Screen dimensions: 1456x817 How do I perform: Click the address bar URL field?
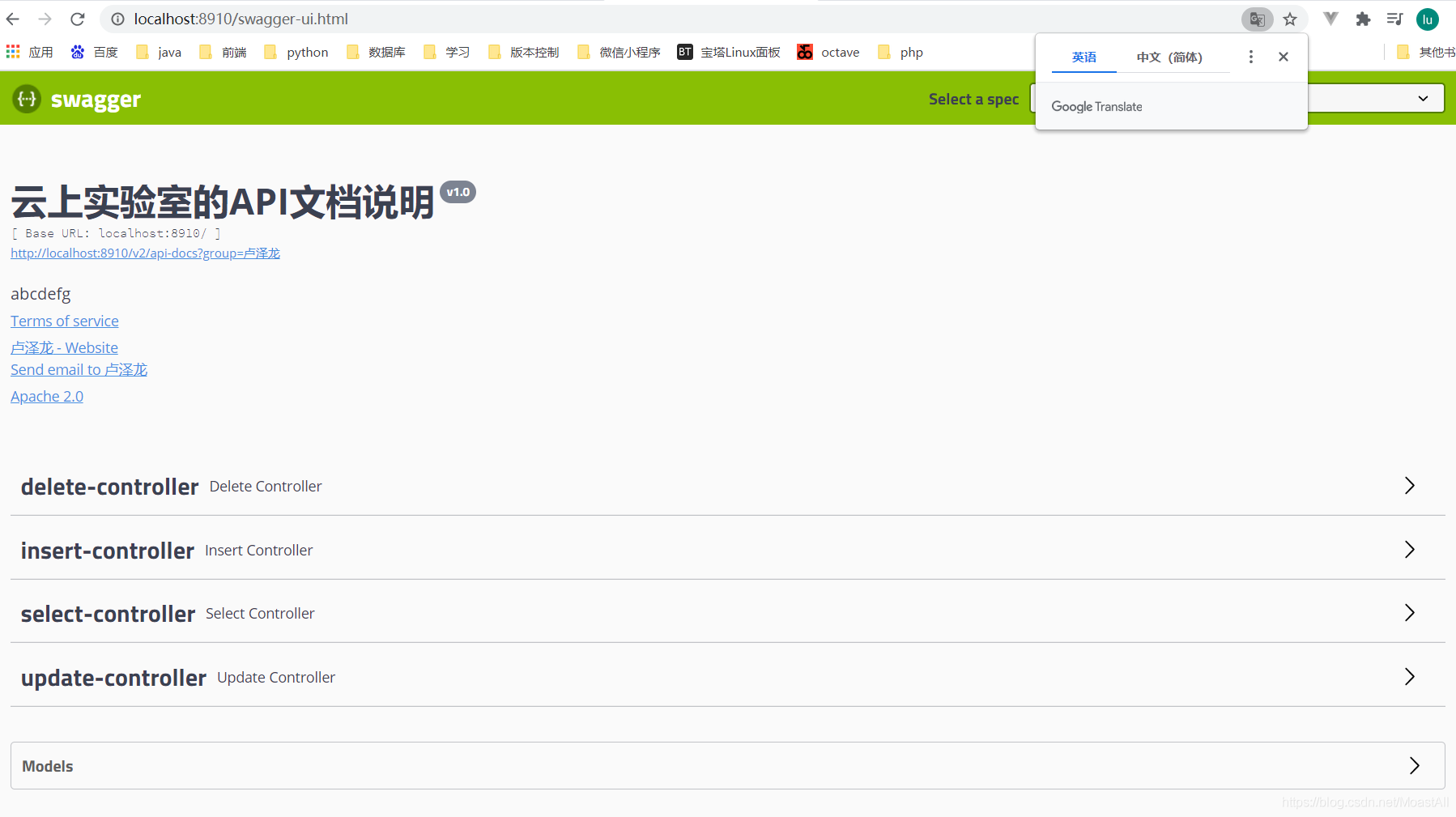pyautogui.click(x=672, y=19)
